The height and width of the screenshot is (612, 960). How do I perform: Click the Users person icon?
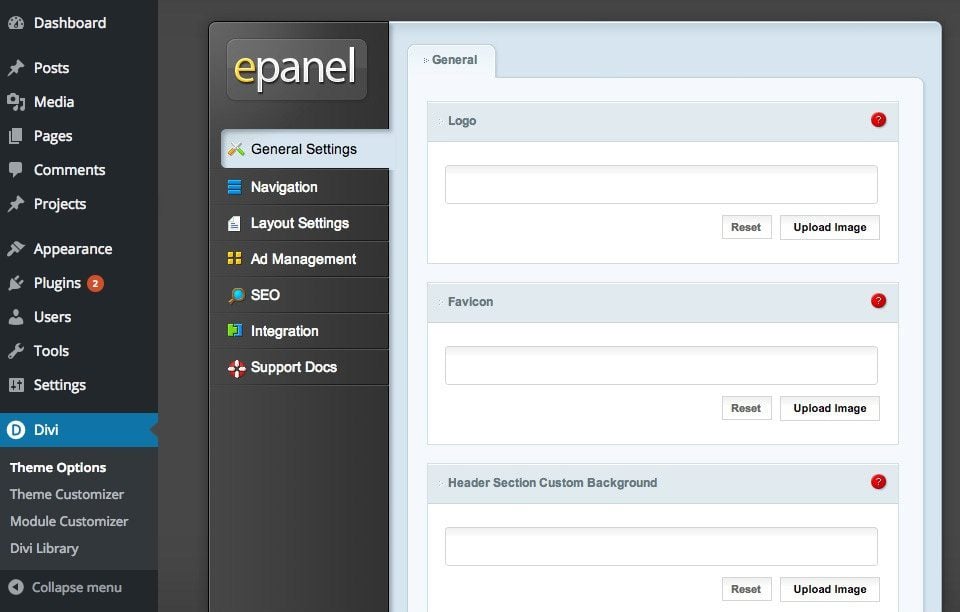pyautogui.click(x=16, y=317)
